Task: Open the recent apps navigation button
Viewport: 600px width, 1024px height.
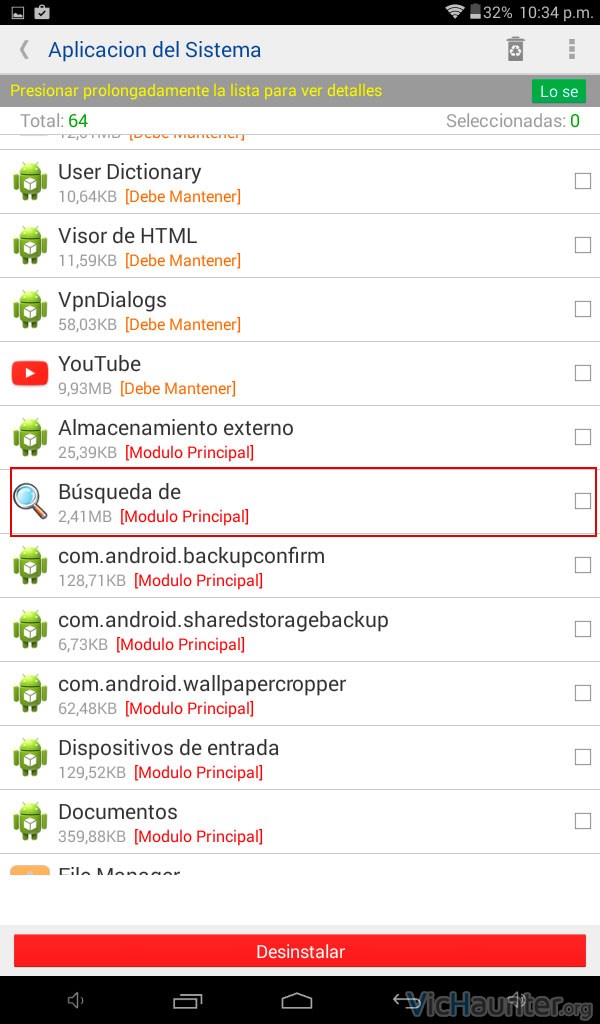Action: pyautogui.click(x=187, y=1000)
